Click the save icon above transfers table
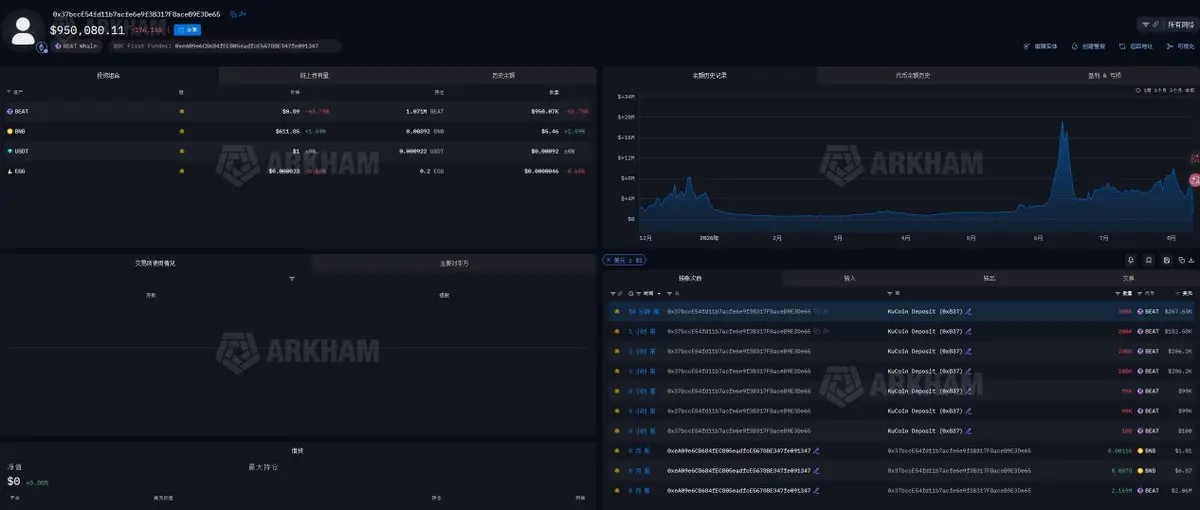Viewport: 1200px width, 510px height. click(x=1167, y=260)
